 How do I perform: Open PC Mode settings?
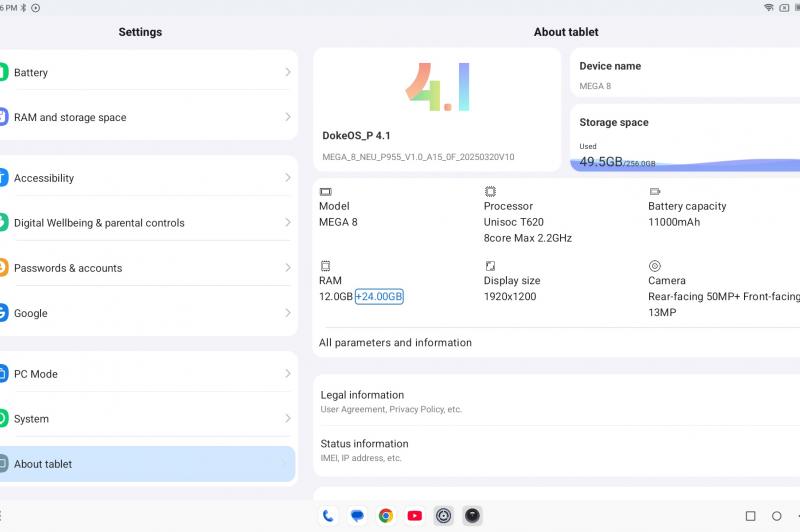145,373
